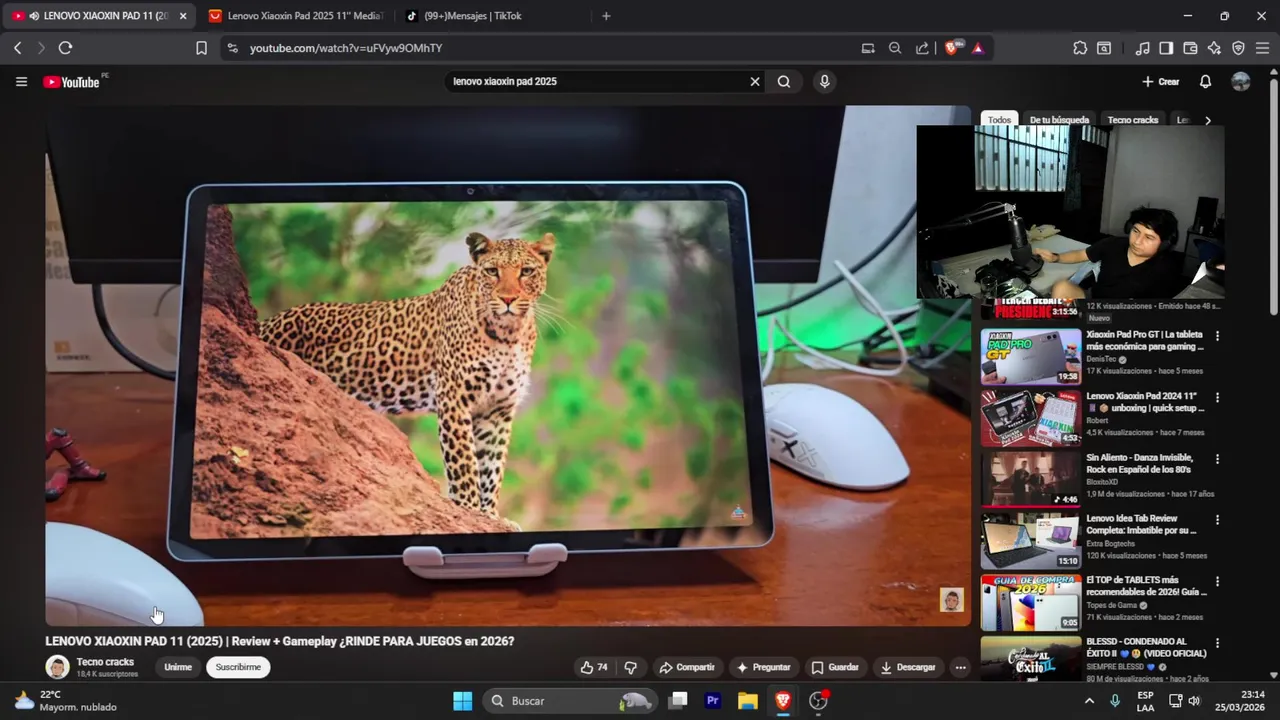
Task: Click the Brave Shields lion icon
Action: pyautogui.click(x=951, y=48)
